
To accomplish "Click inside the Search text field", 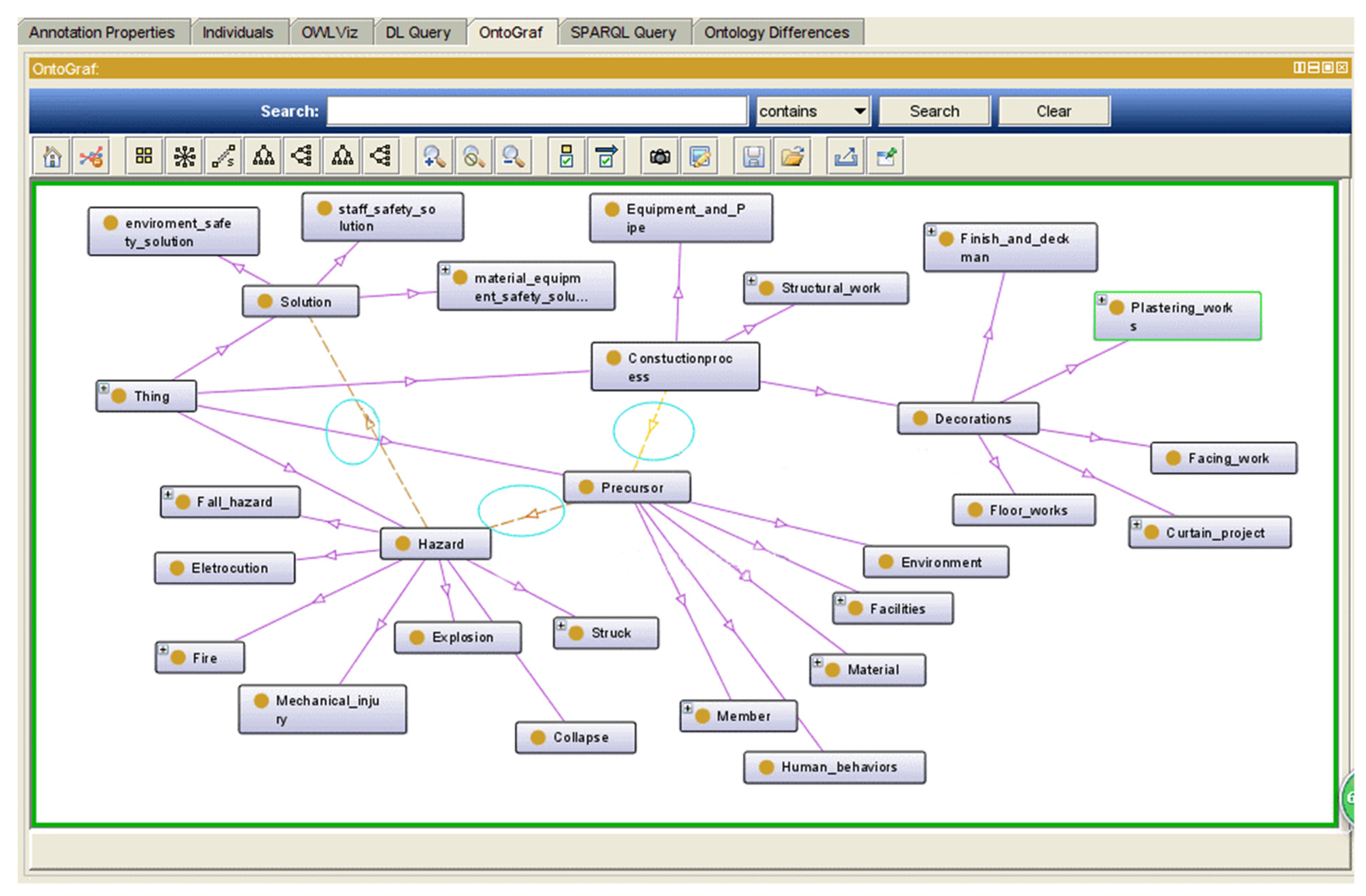I will 537,111.
